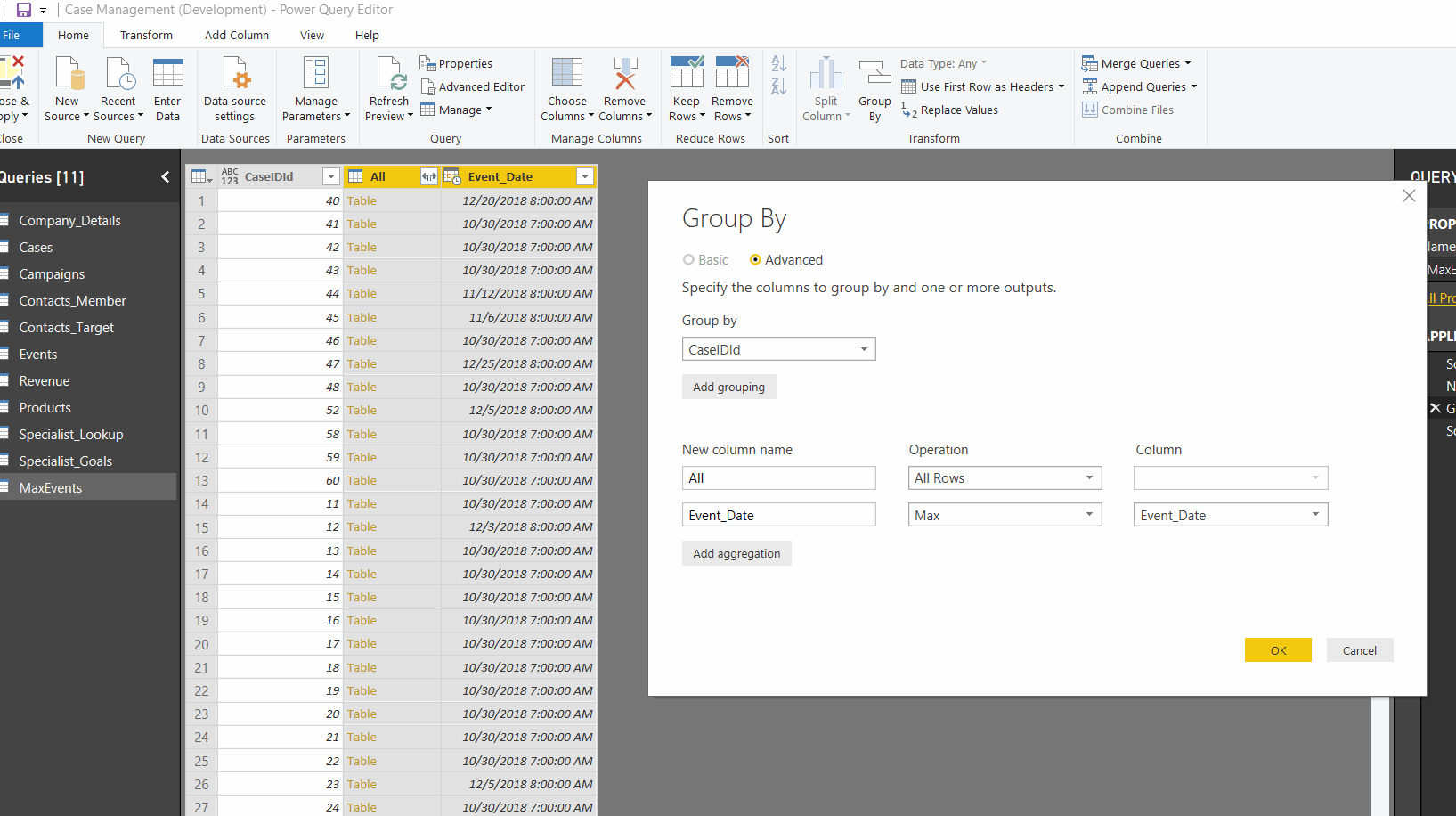Open the All Rows operation dropdown

coord(1005,478)
